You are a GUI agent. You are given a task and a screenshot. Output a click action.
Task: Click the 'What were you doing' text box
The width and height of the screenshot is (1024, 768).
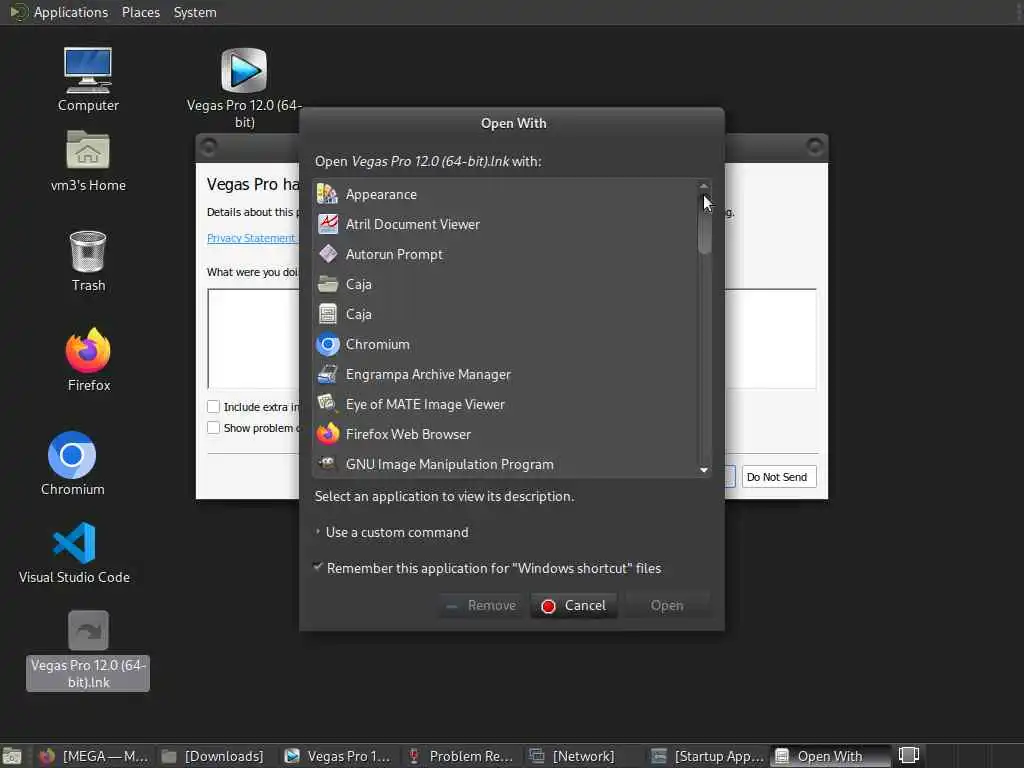[x=253, y=338]
